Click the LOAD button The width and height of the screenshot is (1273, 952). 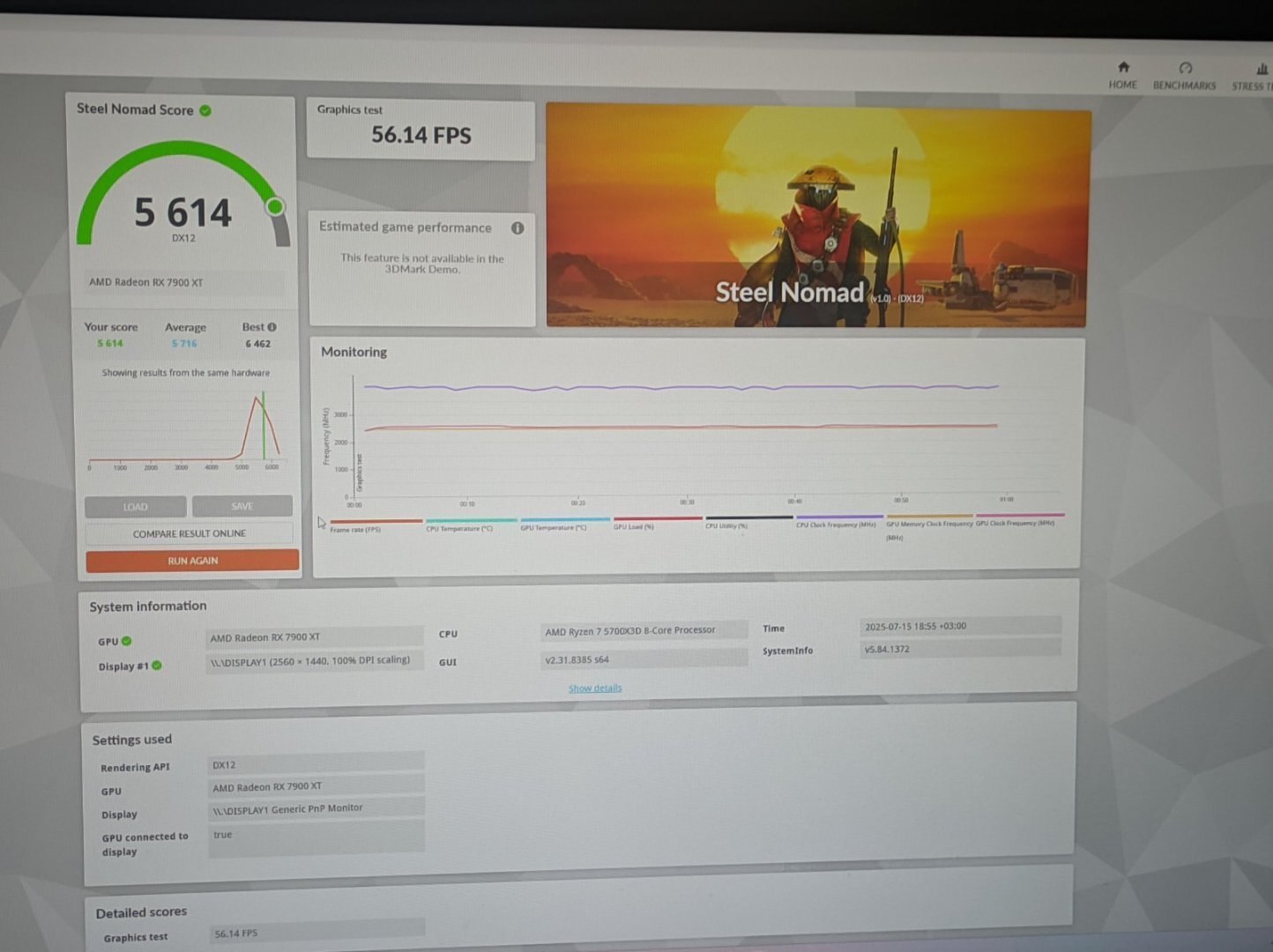(x=135, y=506)
